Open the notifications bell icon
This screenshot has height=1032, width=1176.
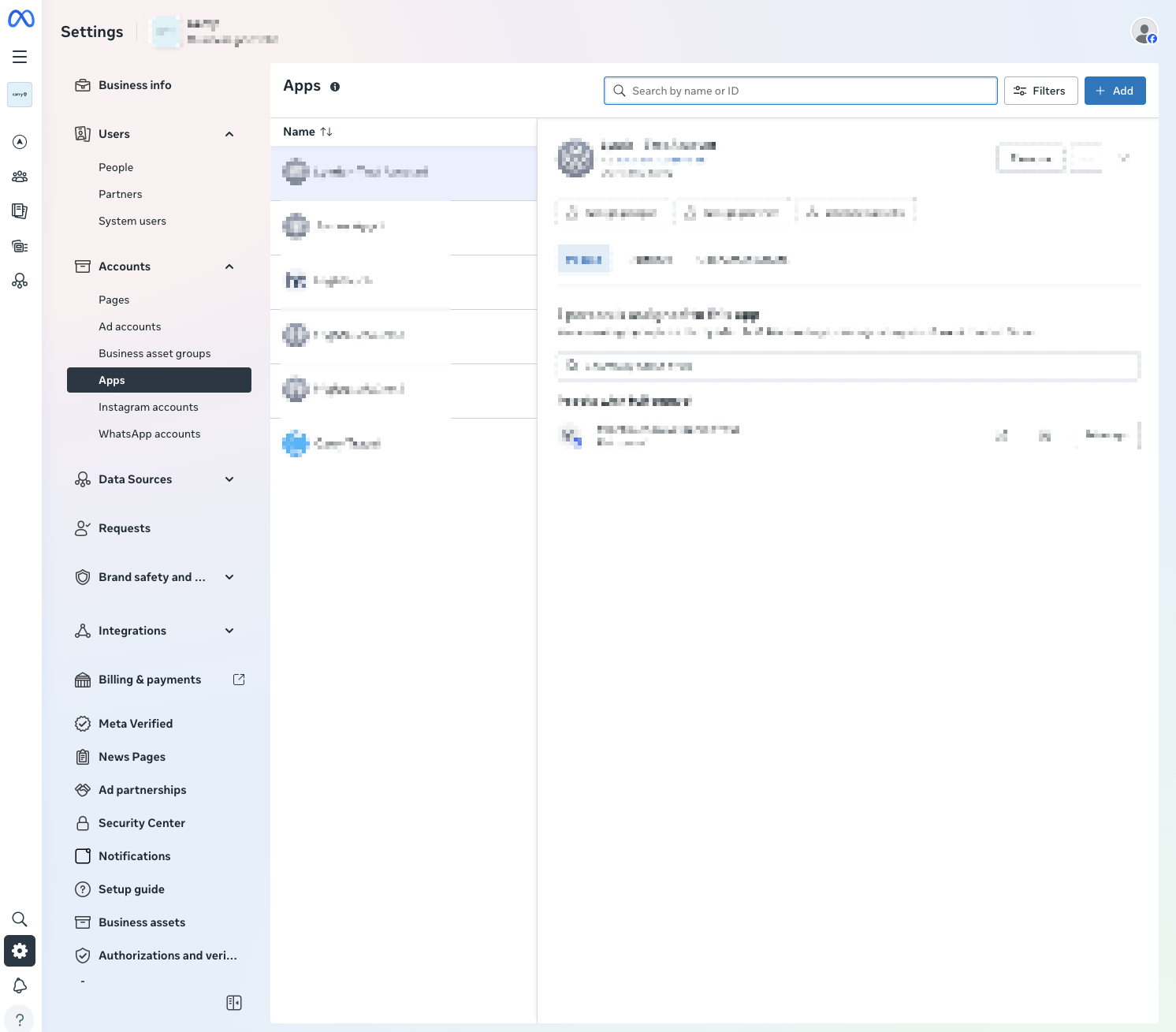(20, 985)
